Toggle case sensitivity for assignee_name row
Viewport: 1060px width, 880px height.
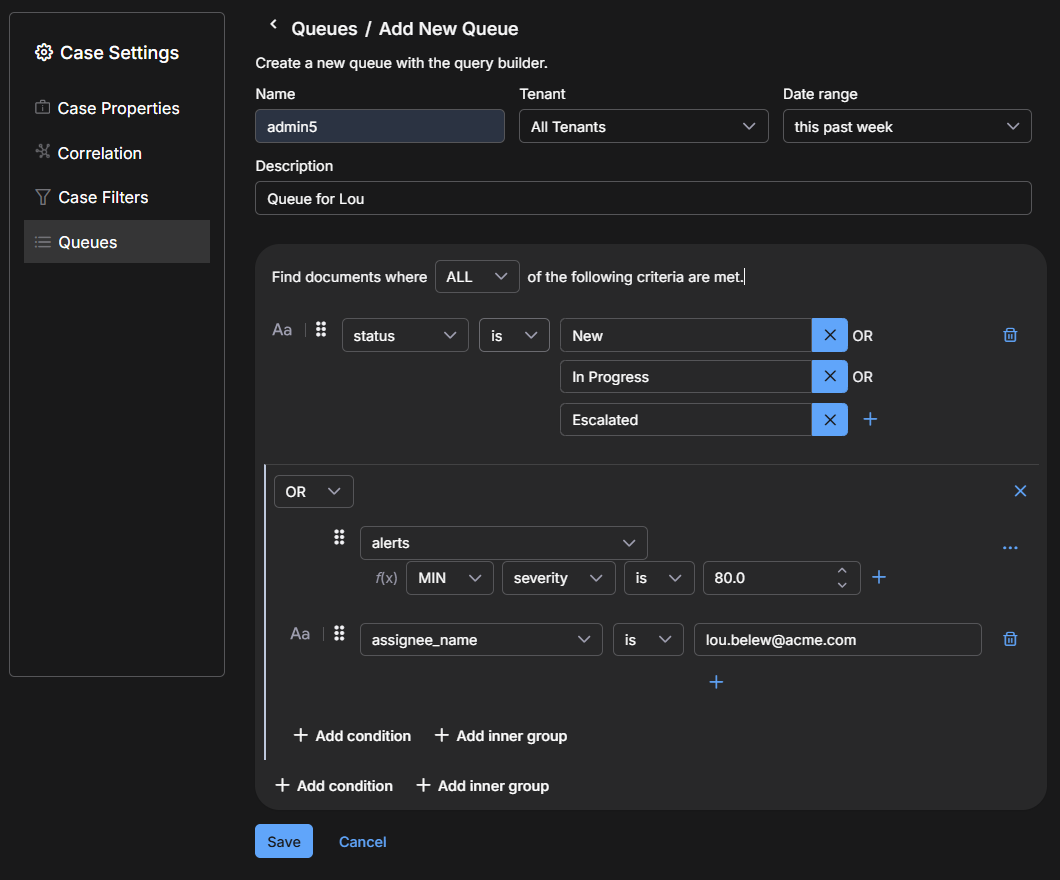[x=300, y=634]
